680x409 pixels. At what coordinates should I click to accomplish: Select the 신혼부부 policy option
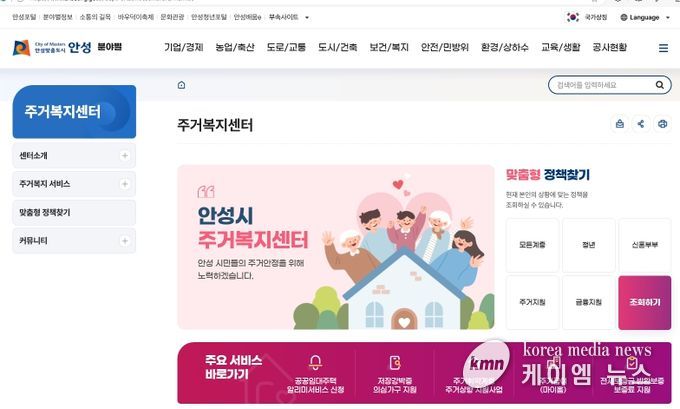click(x=644, y=245)
